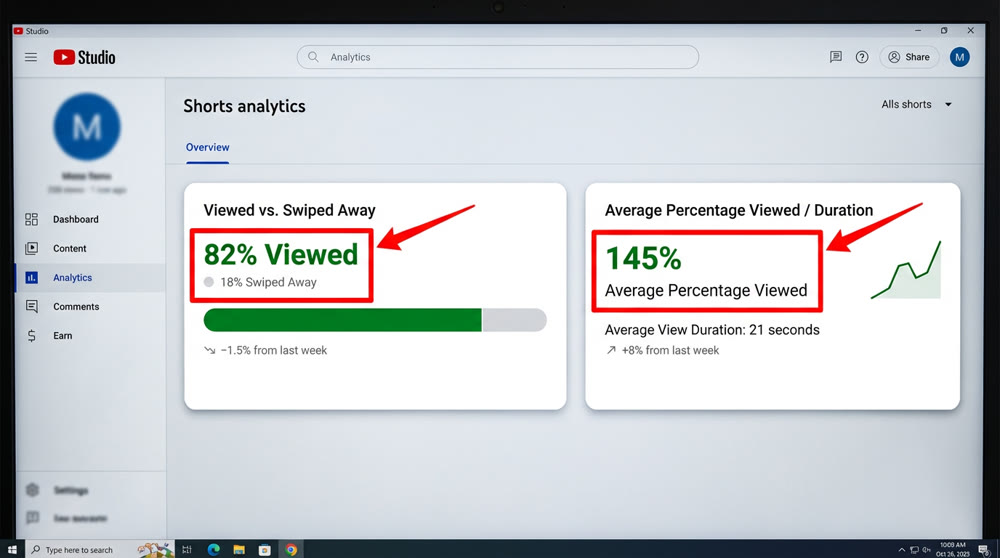Close the Studio window
Screen dimensions: 1000x558
[970, 30]
